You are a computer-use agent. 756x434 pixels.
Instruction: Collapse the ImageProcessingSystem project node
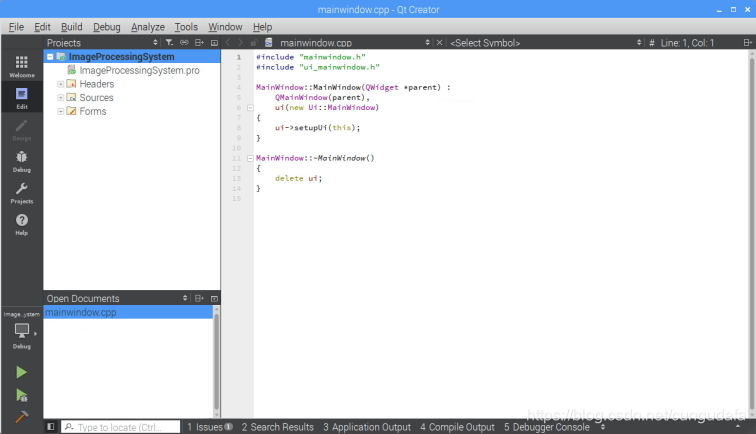pyautogui.click(x=50, y=57)
